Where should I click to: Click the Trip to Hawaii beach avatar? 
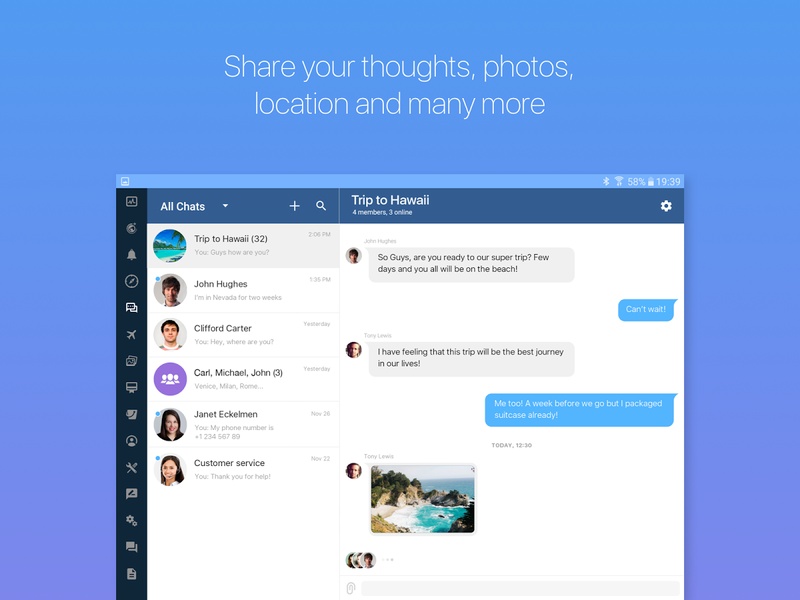(x=170, y=245)
